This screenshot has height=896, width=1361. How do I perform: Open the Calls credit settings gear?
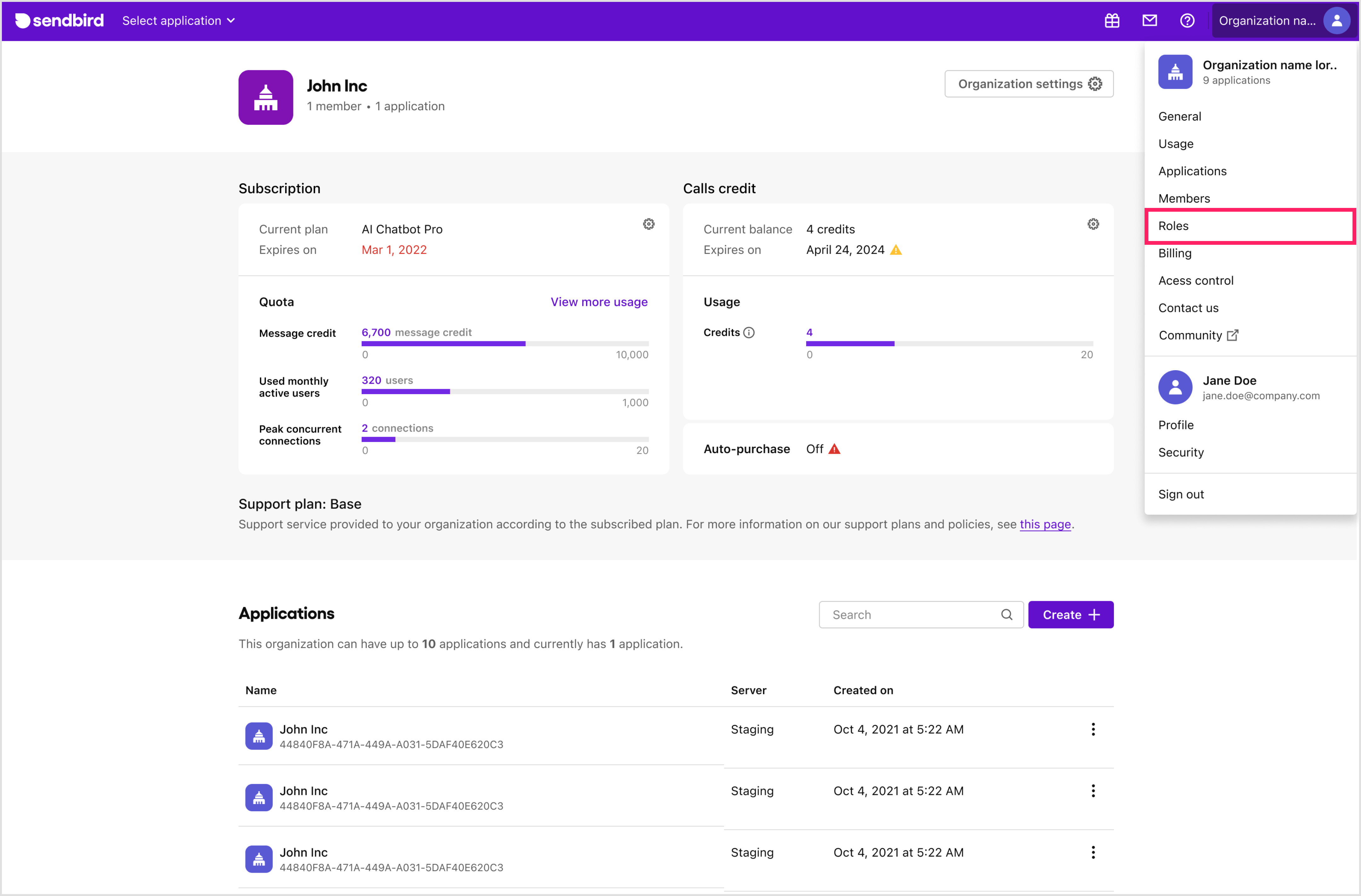[1093, 224]
